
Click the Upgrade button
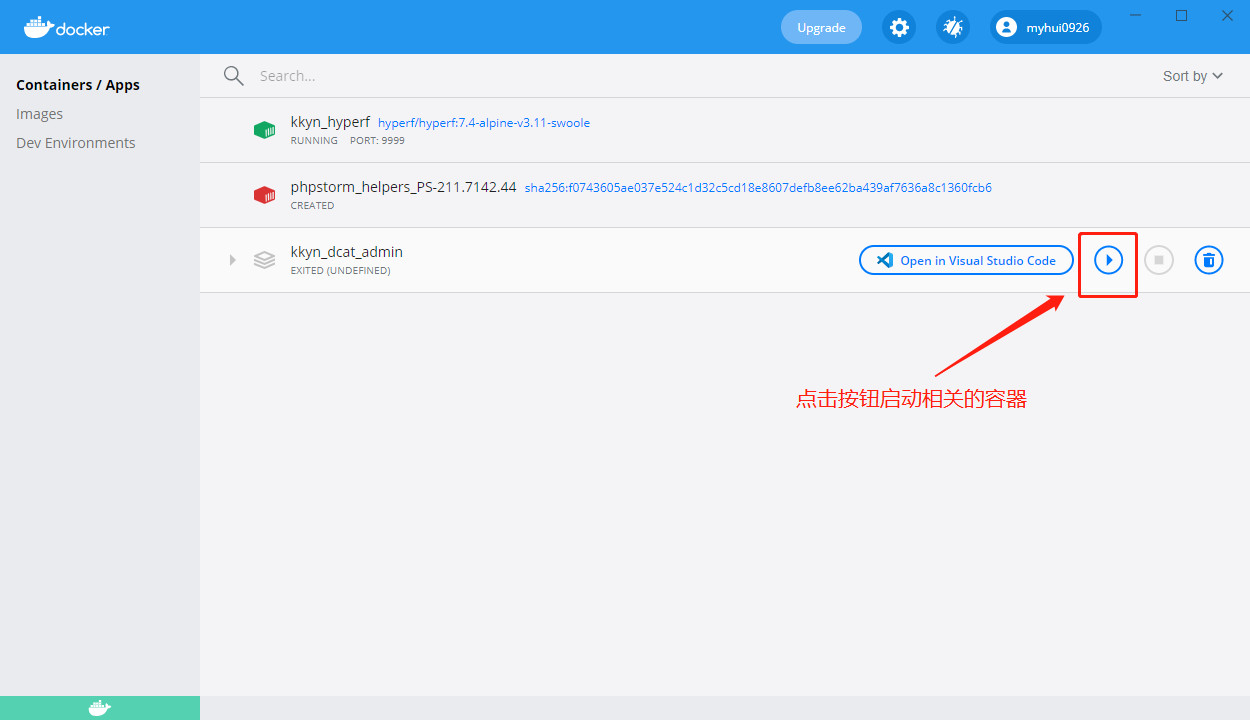pyautogui.click(x=821, y=27)
